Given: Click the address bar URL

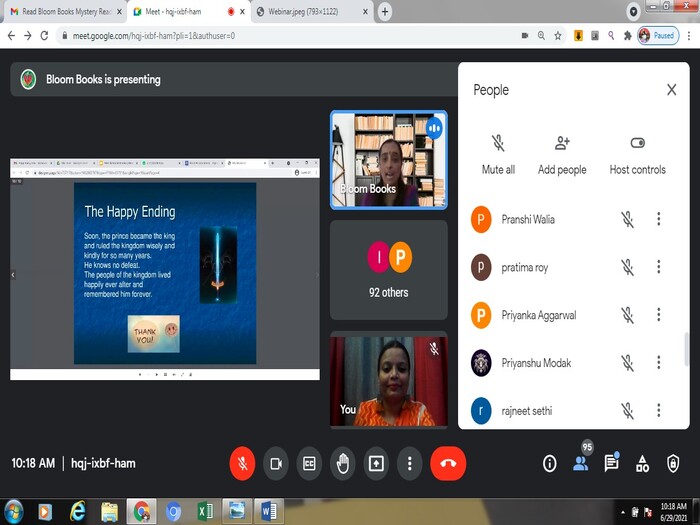Looking at the screenshot, I should point(154,36).
